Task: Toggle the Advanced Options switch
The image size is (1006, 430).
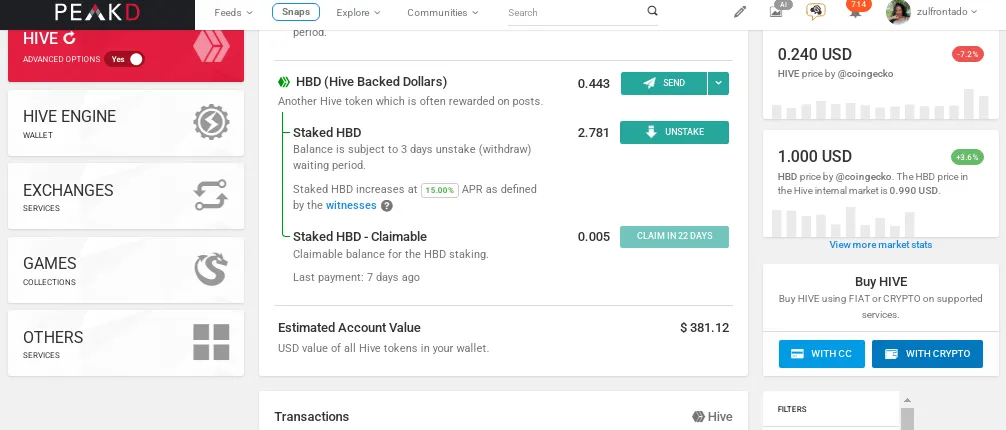Action: (x=125, y=59)
